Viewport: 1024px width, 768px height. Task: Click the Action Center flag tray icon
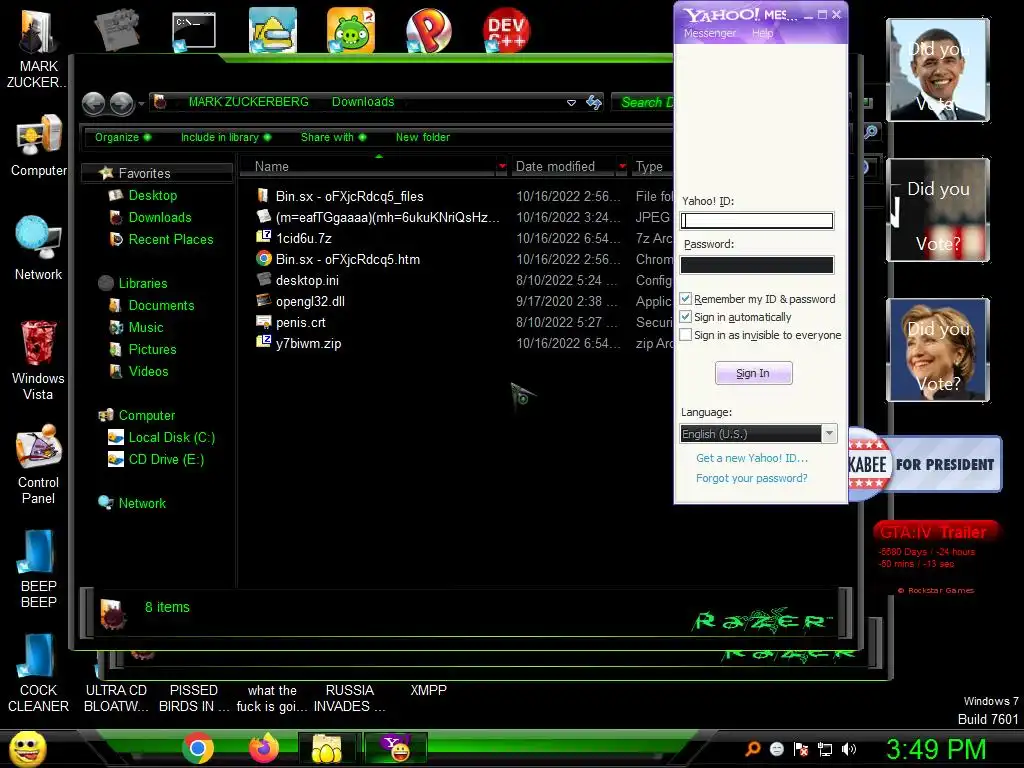pos(801,749)
